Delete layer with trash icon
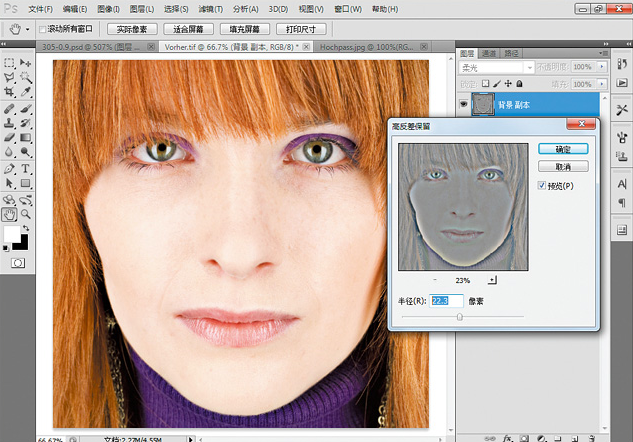The height and width of the screenshot is (442, 633). tap(591, 438)
